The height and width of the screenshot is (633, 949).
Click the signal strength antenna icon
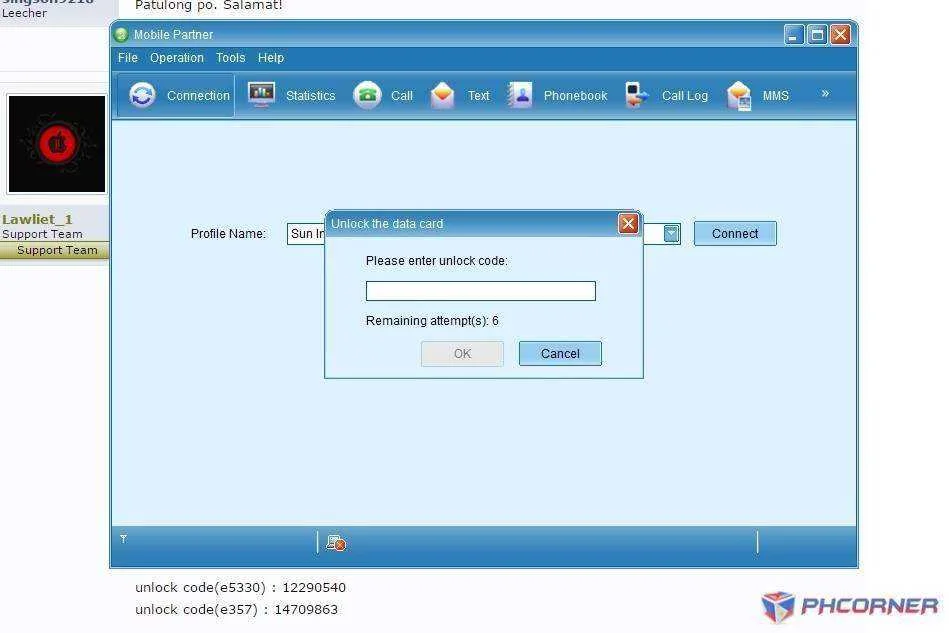click(x=123, y=539)
